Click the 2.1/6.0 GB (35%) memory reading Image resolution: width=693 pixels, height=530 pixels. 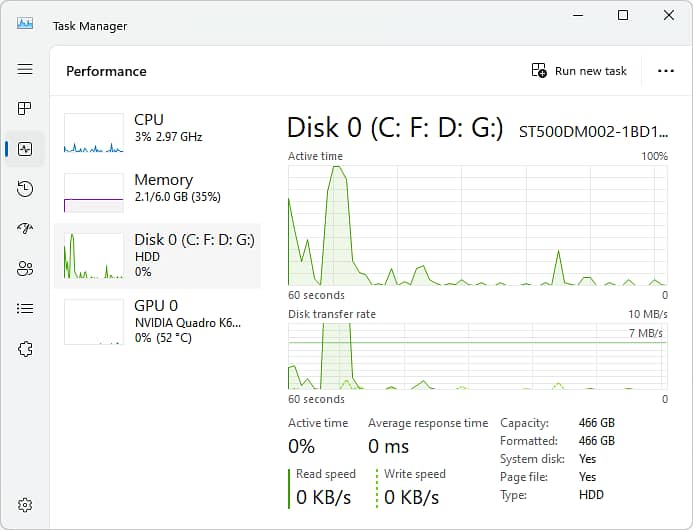coord(178,196)
